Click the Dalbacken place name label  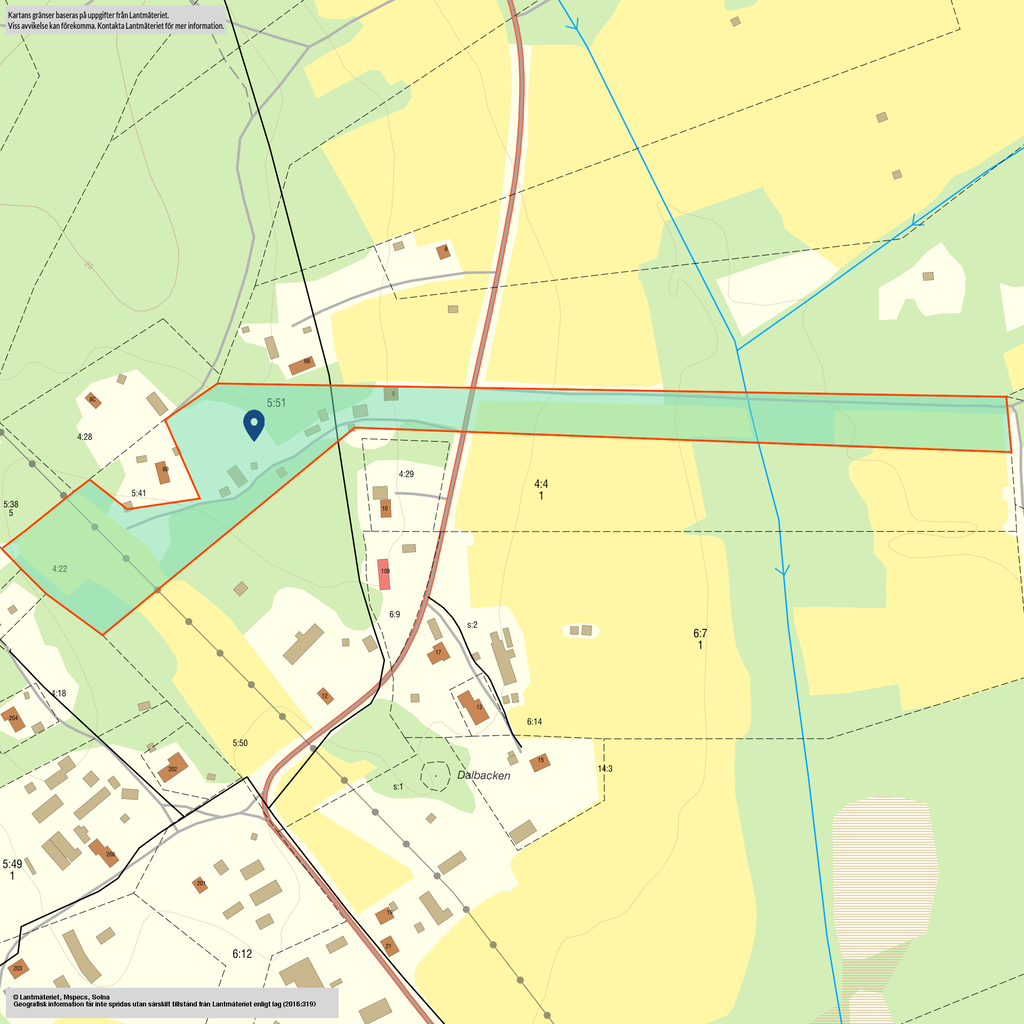484,775
